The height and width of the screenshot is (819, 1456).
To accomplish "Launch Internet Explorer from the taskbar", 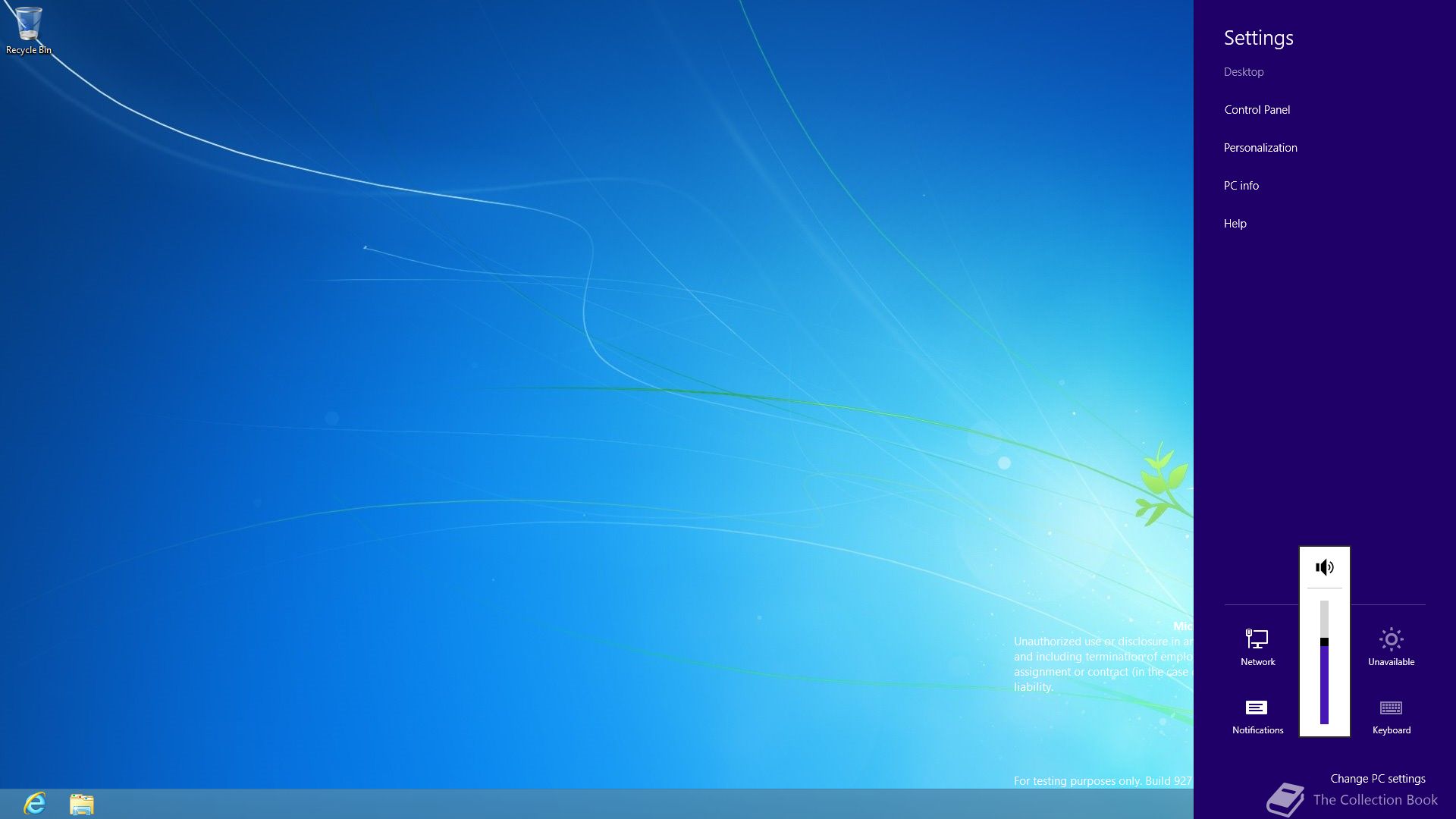I will click(35, 803).
